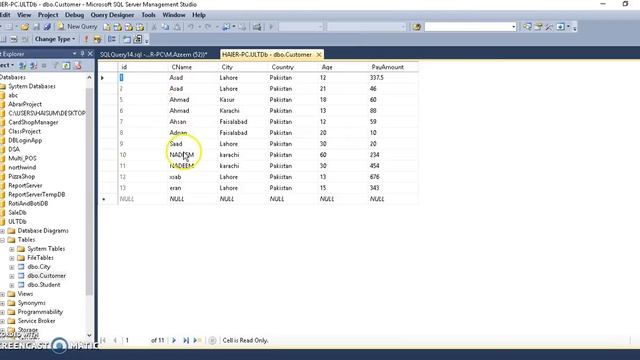Close the dbo.Customer tab
Image resolution: width=640 pixels, height=360 pixels.
tap(319, 55)
